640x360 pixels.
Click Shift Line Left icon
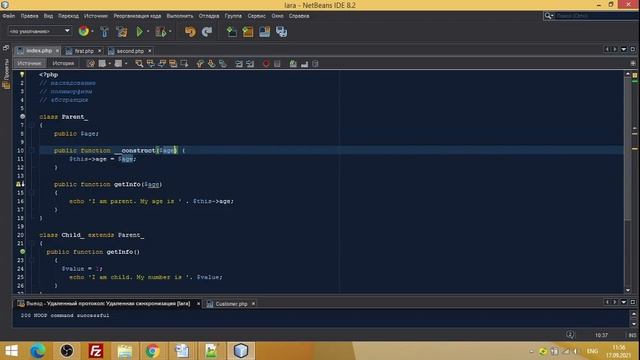(239, 63)
